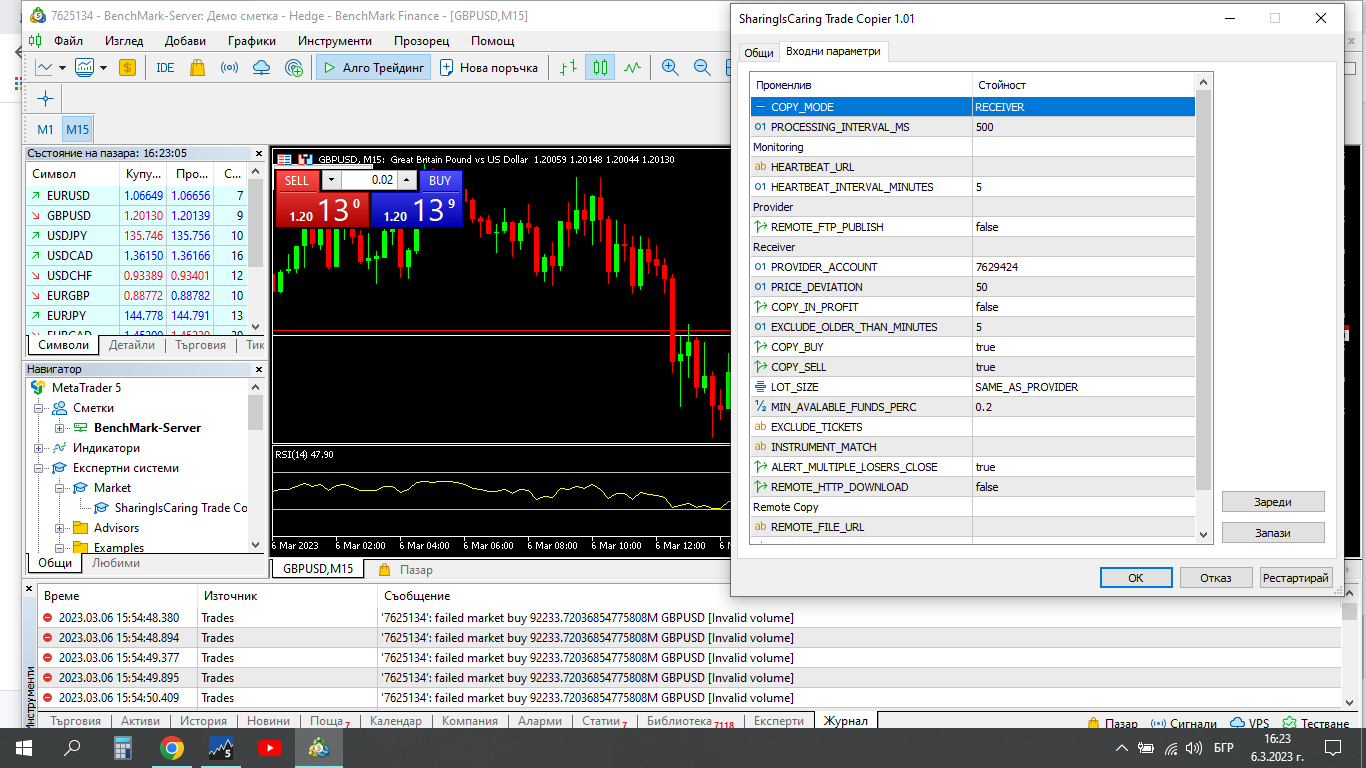Toggle the Алго Трейдинг button
The image size is (1366, 768).
pos(374,68)
